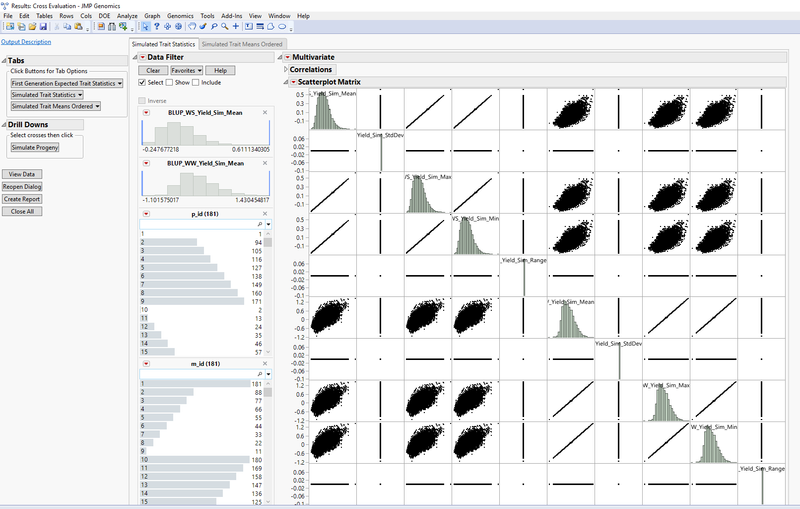Check the Include checkbox
Image resolution: width=800 pixels, height=509 pixels.
(x=195, y=83)
